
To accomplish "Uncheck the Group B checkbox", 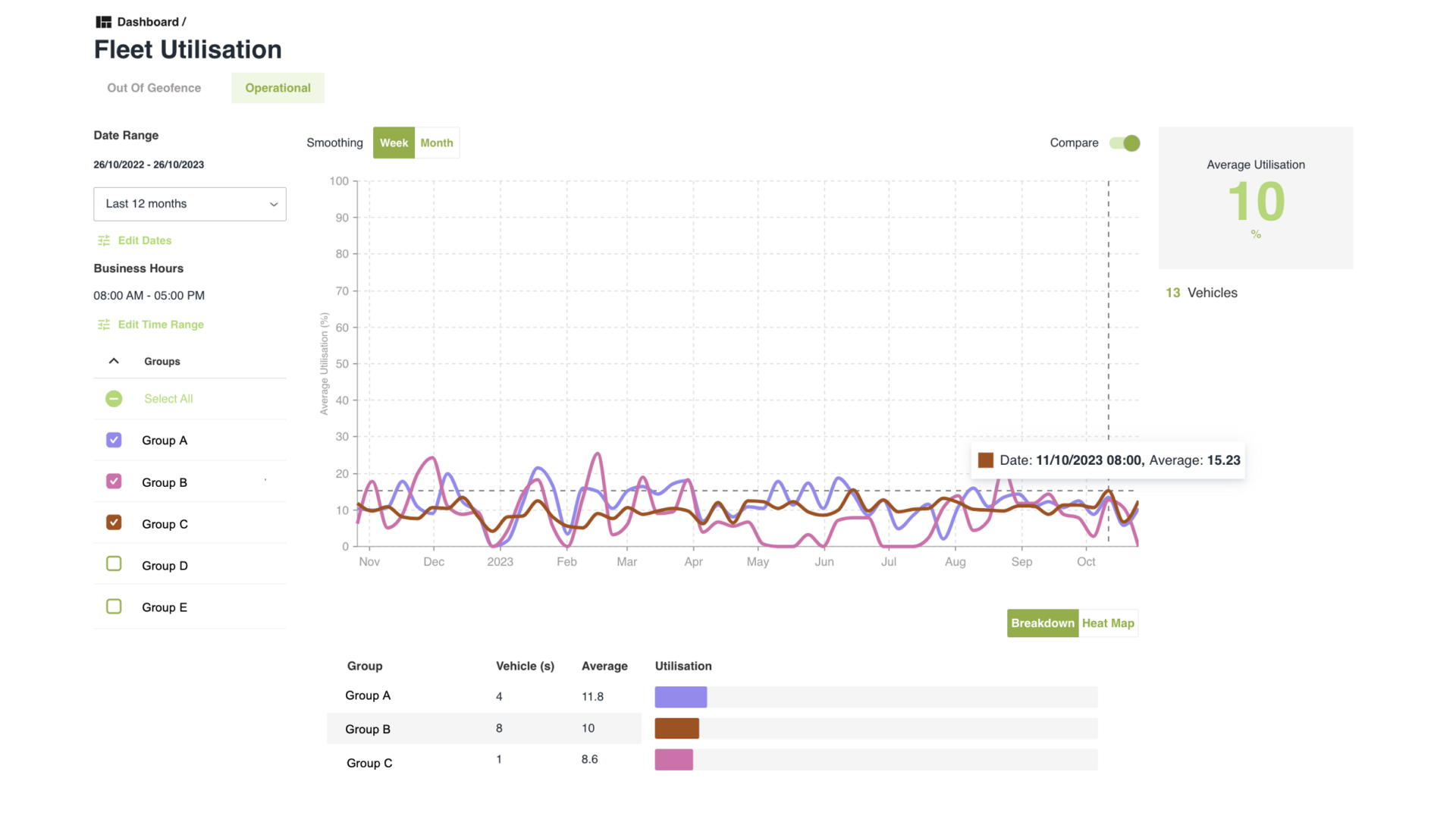I will (x=114, y=482).
